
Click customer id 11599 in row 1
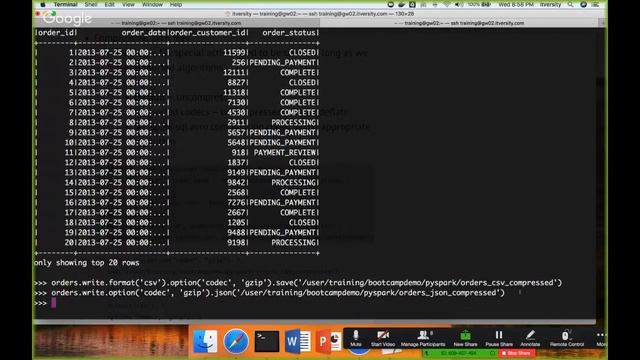[x=234, y=53]
